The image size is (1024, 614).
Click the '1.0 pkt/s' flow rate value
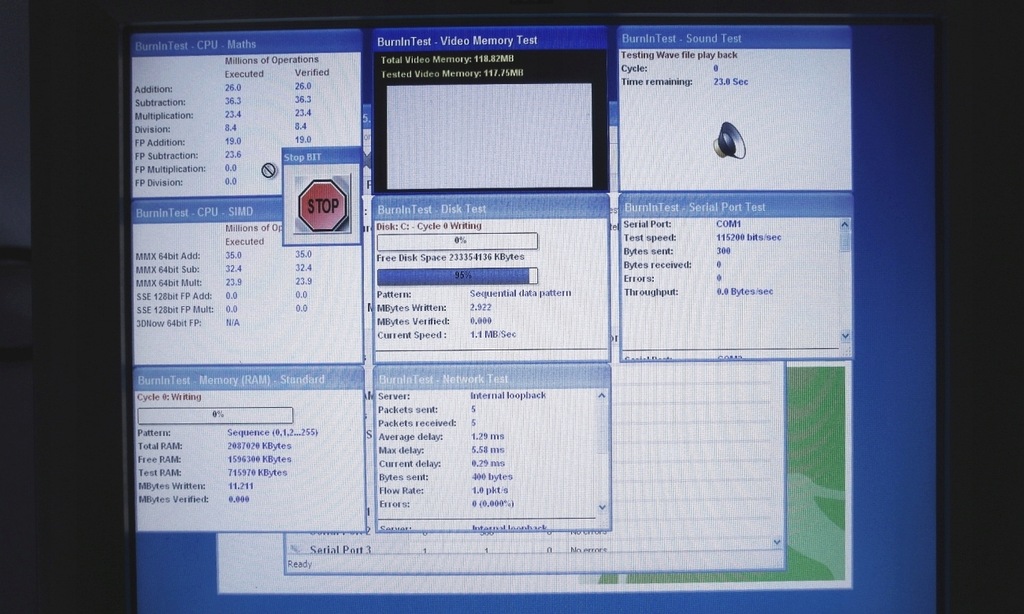point(490,491)
